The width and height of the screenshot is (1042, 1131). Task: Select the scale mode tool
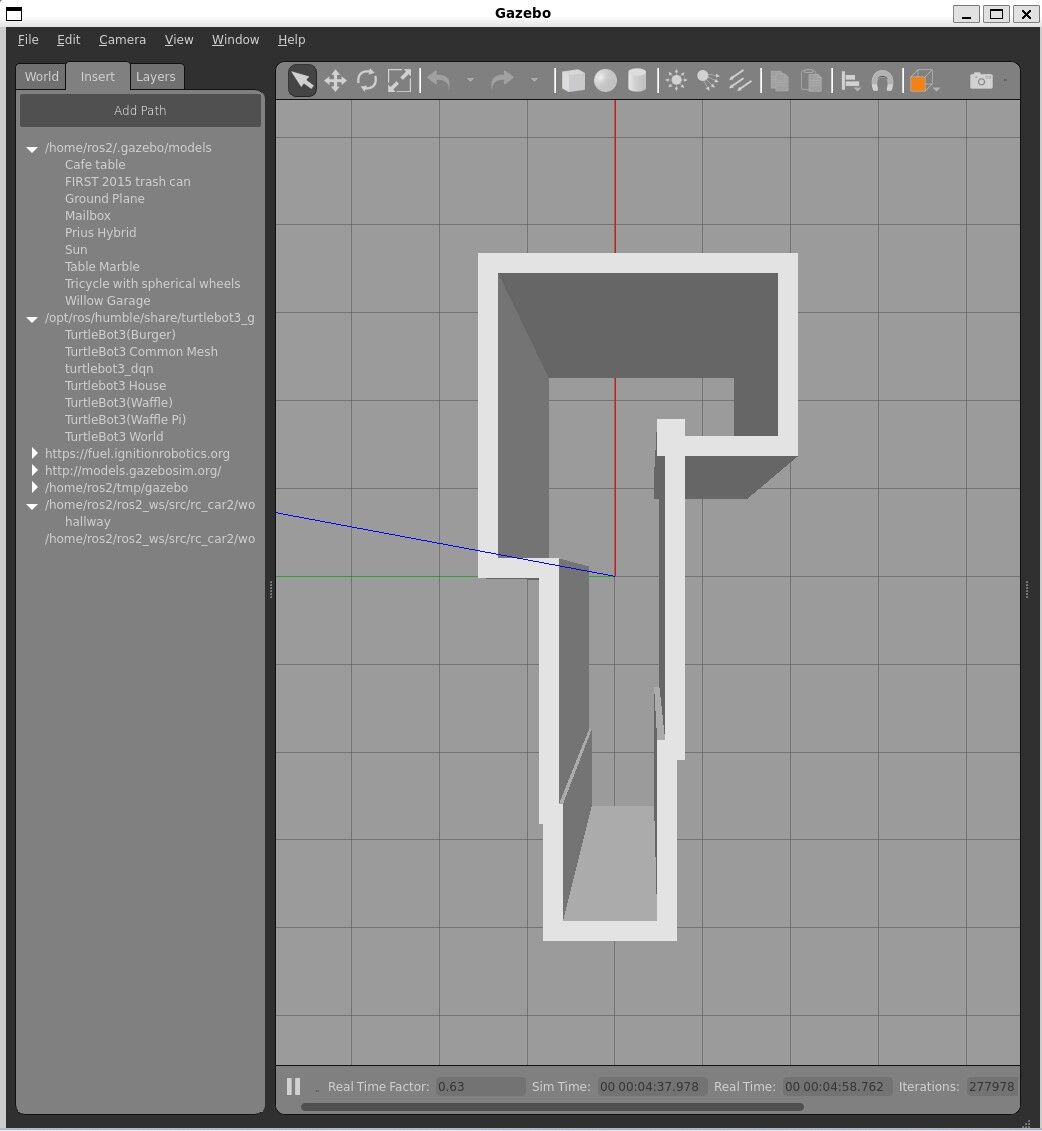pyautogui.click(x=399, y=80)
